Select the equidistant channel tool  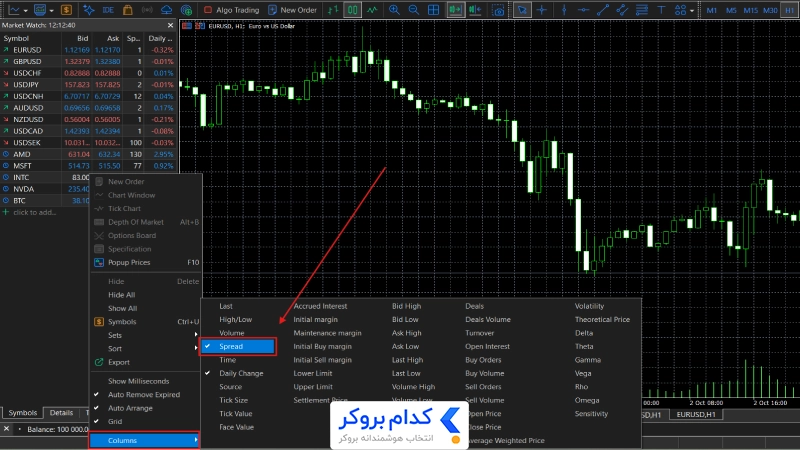622,10
